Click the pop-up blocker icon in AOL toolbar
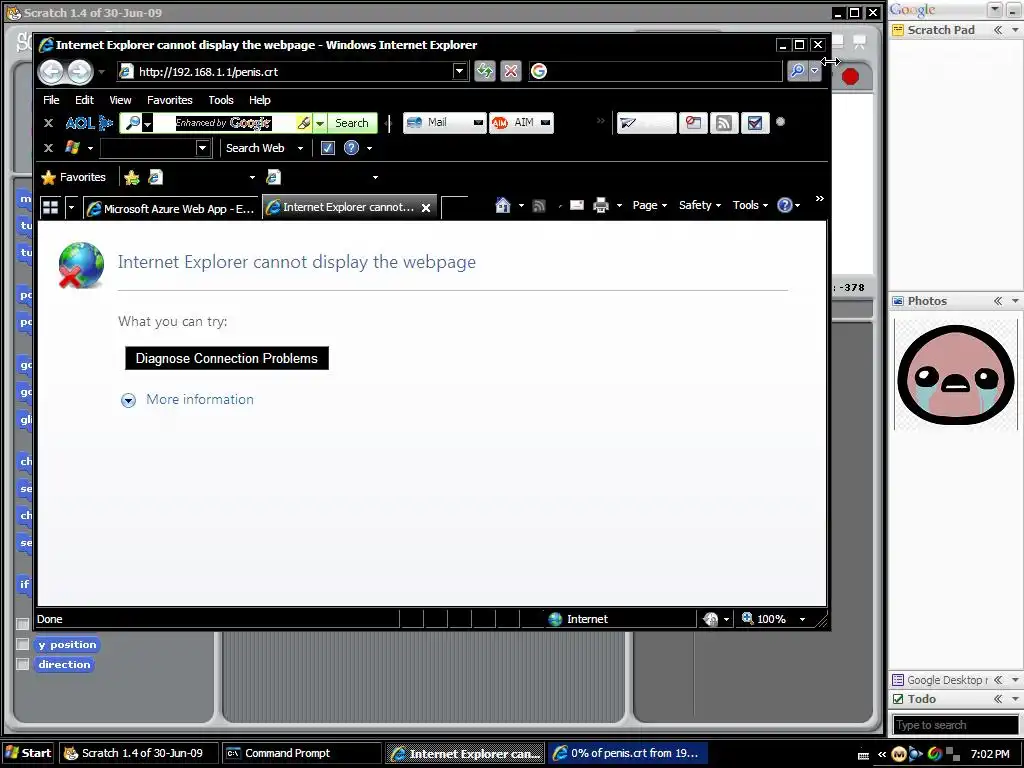The width and height of the screenshot is (1024, 768). (694, 123)
